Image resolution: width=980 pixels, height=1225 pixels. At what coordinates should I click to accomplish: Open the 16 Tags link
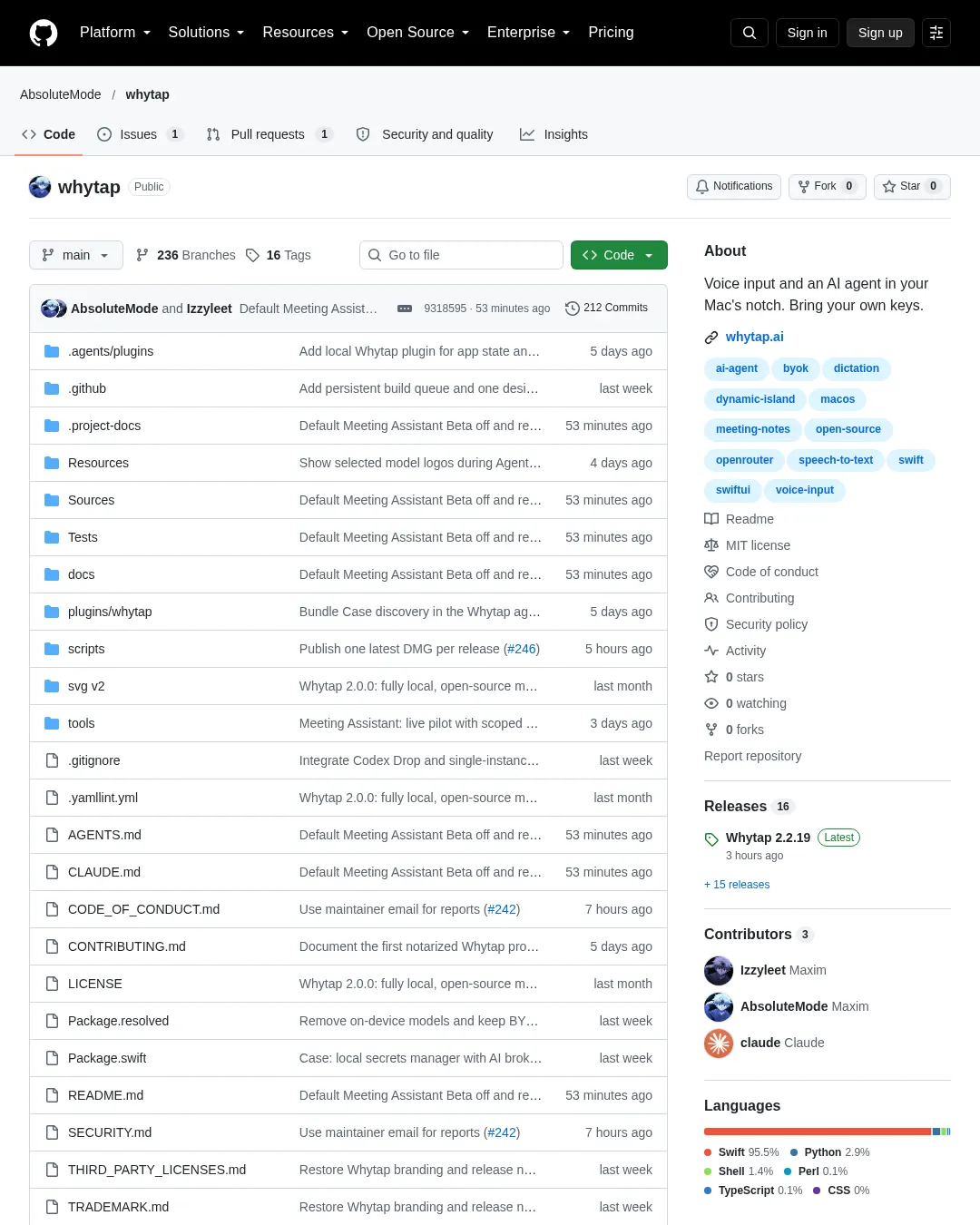pos(279,255)
